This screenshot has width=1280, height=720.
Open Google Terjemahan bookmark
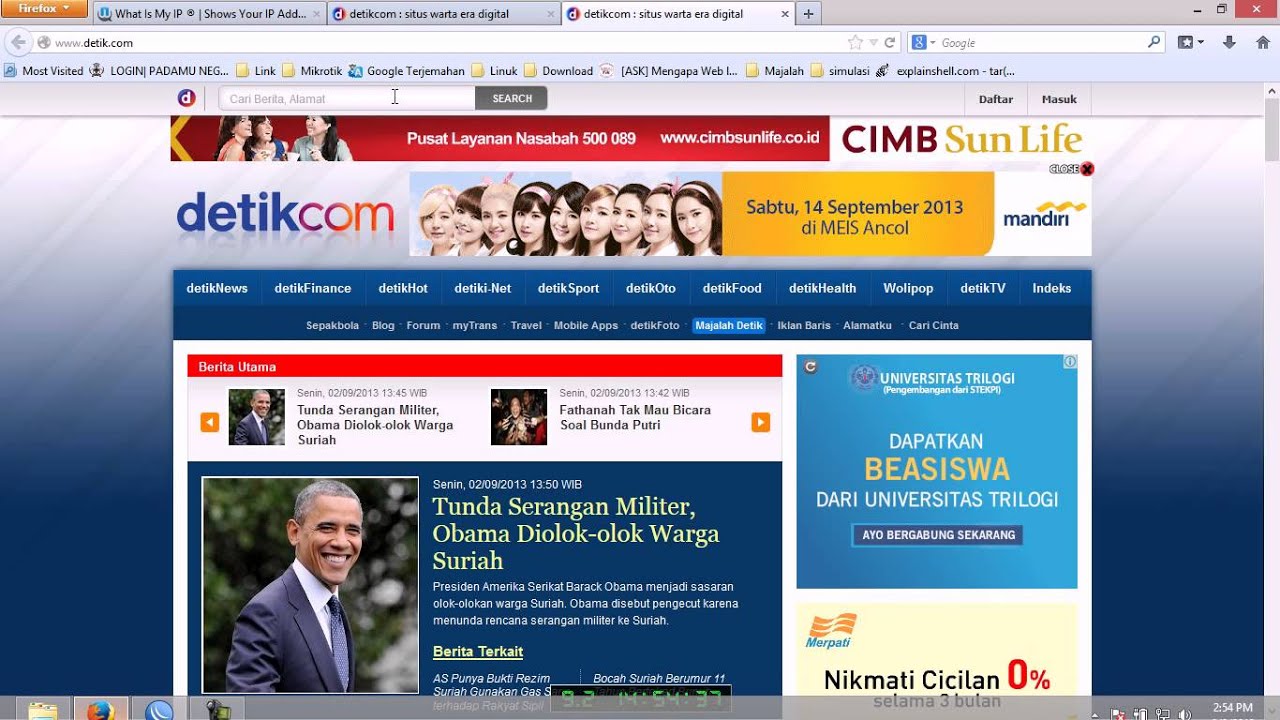point(406,71)
